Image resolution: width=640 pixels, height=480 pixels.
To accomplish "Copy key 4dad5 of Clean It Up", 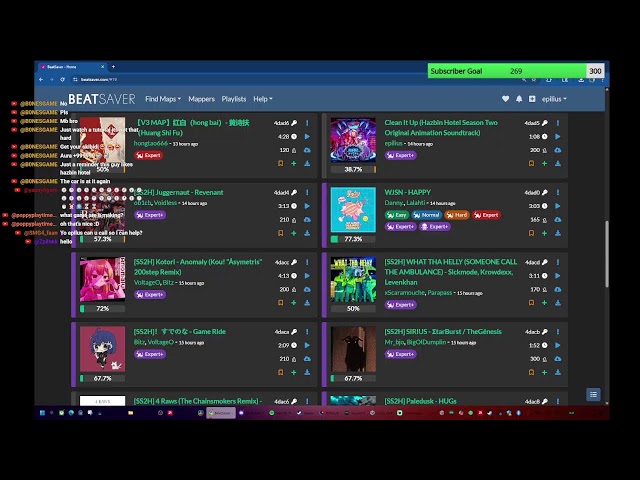I will point(536,123).
